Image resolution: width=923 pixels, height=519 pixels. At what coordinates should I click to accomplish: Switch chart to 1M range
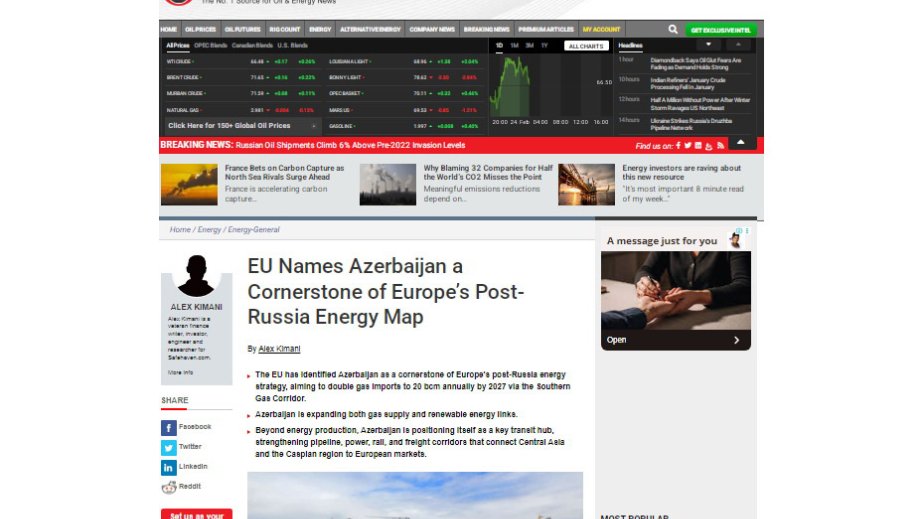tap(514, 45)
